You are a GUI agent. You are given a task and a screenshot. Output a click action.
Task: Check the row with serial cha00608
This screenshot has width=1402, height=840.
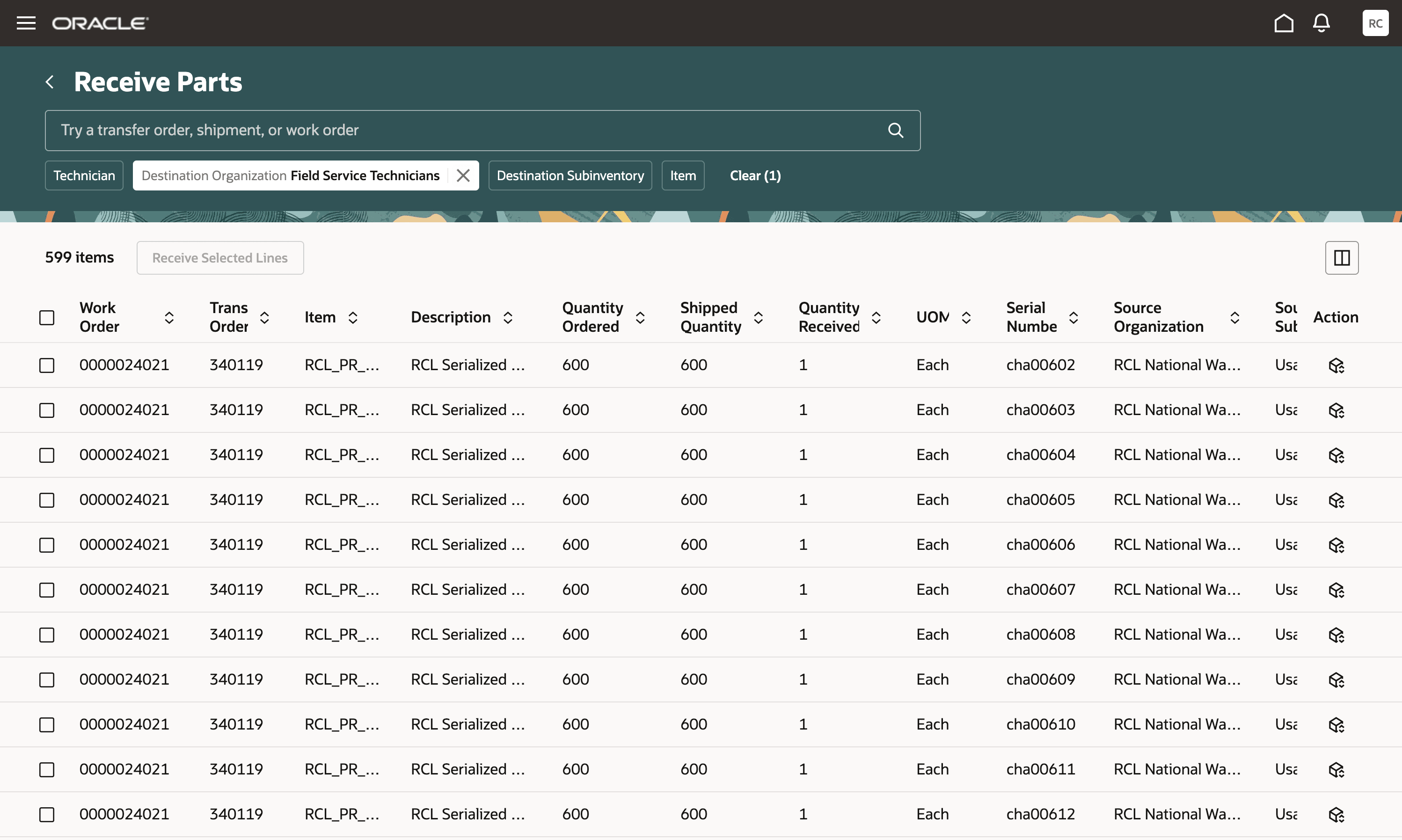(x=47, y=635)
